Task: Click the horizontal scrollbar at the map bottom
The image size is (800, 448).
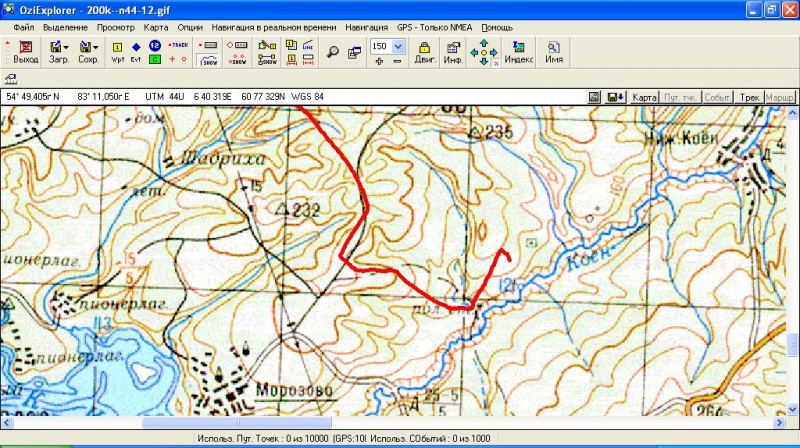Action: pyautogui.click(x=400, y=423)
